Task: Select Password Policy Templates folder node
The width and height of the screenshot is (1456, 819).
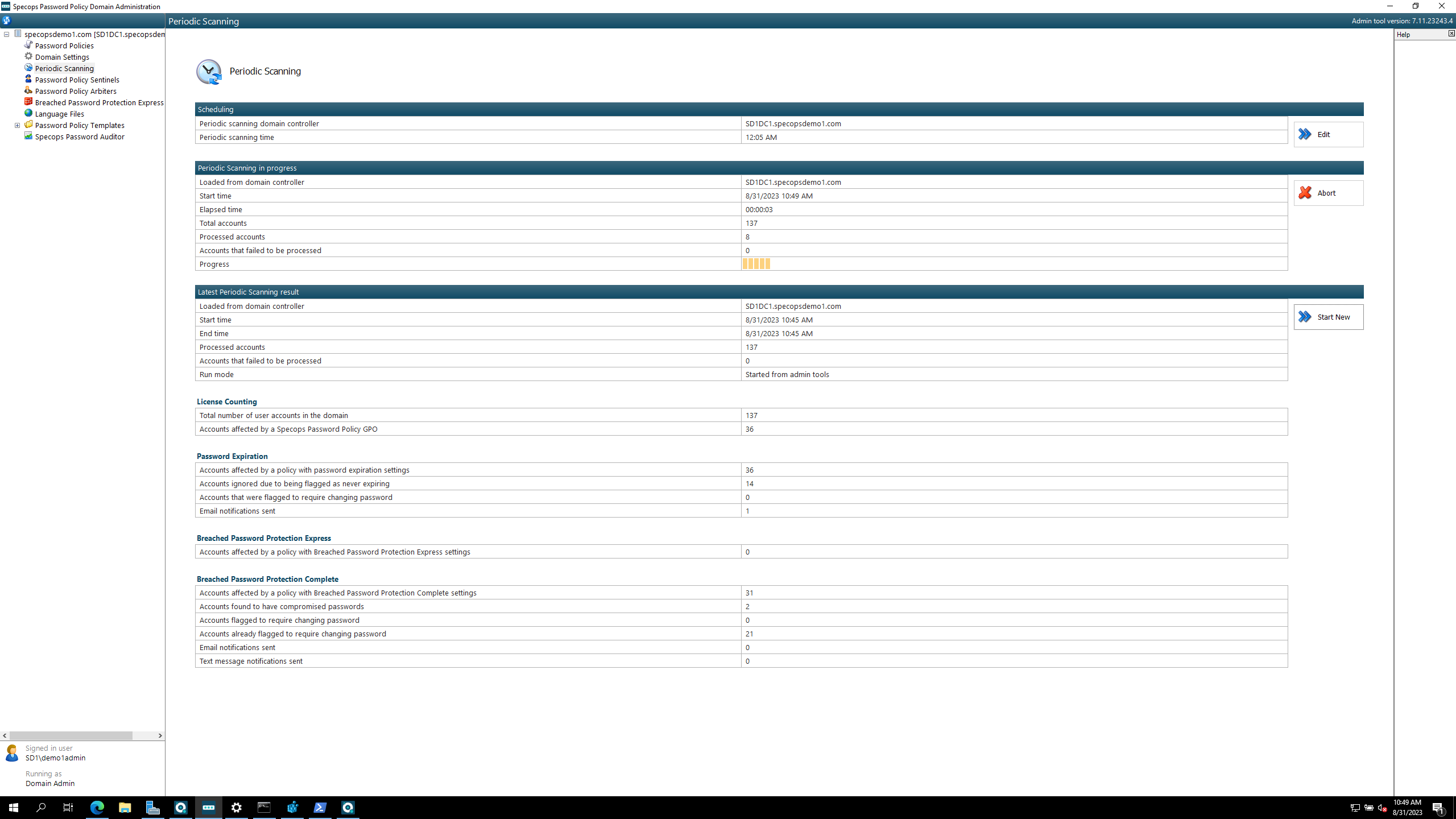Action: pyautogui.click(x=80, y=125)
